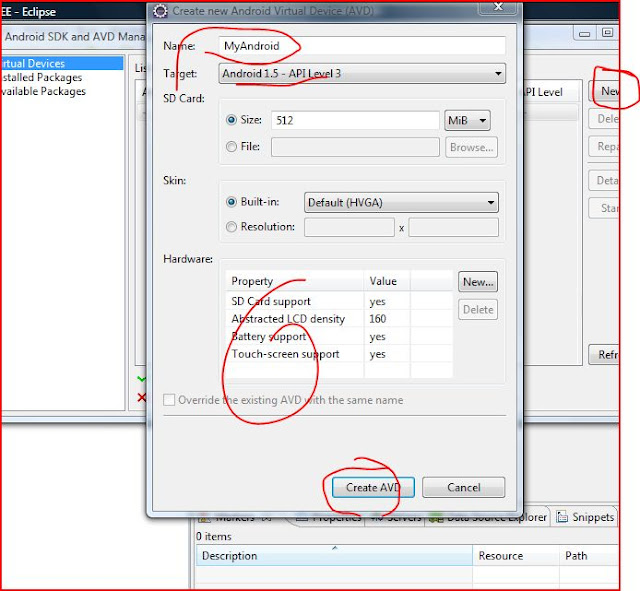Open the Snippets tab in Eclipse
The height and width of the screenshot is (591, 640).
[585, 517]
